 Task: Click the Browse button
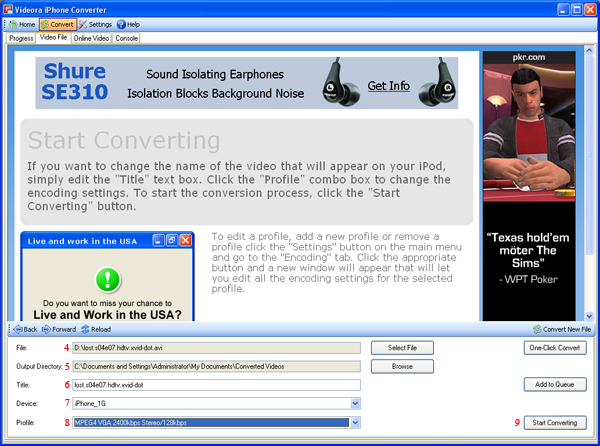pyautogui.click(x=402, y=366)
